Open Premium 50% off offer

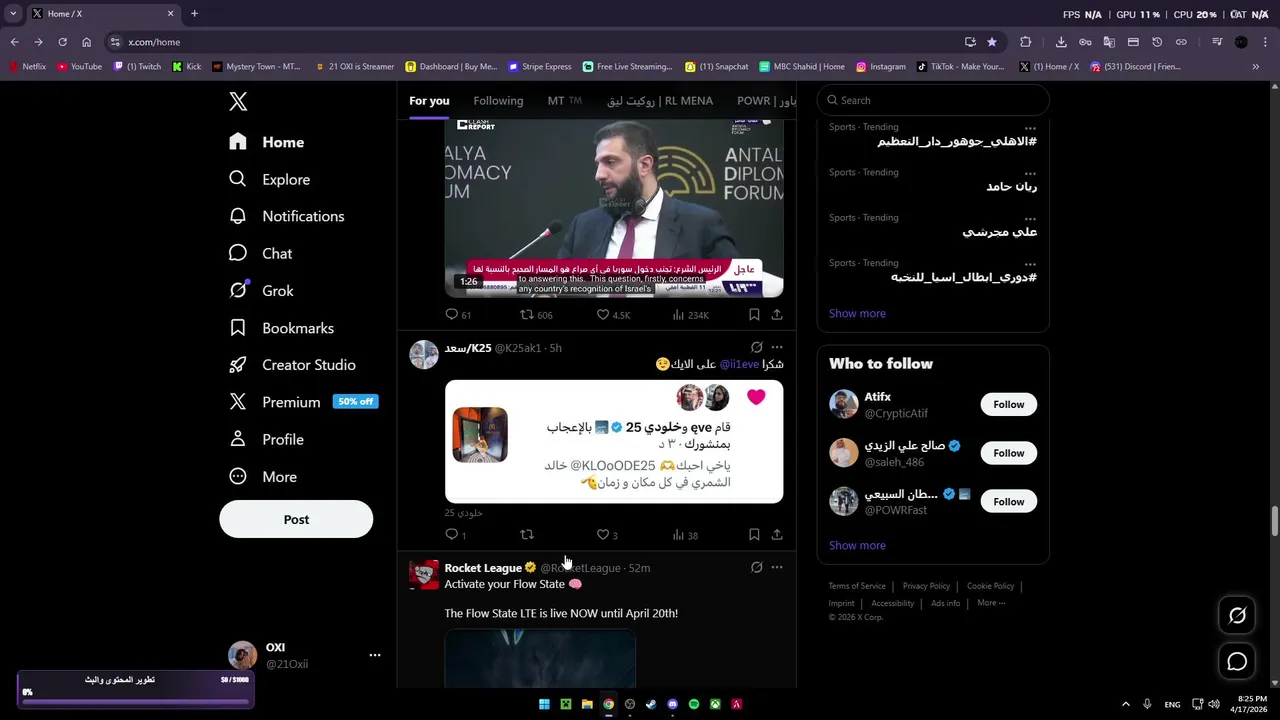click(303, 402)
